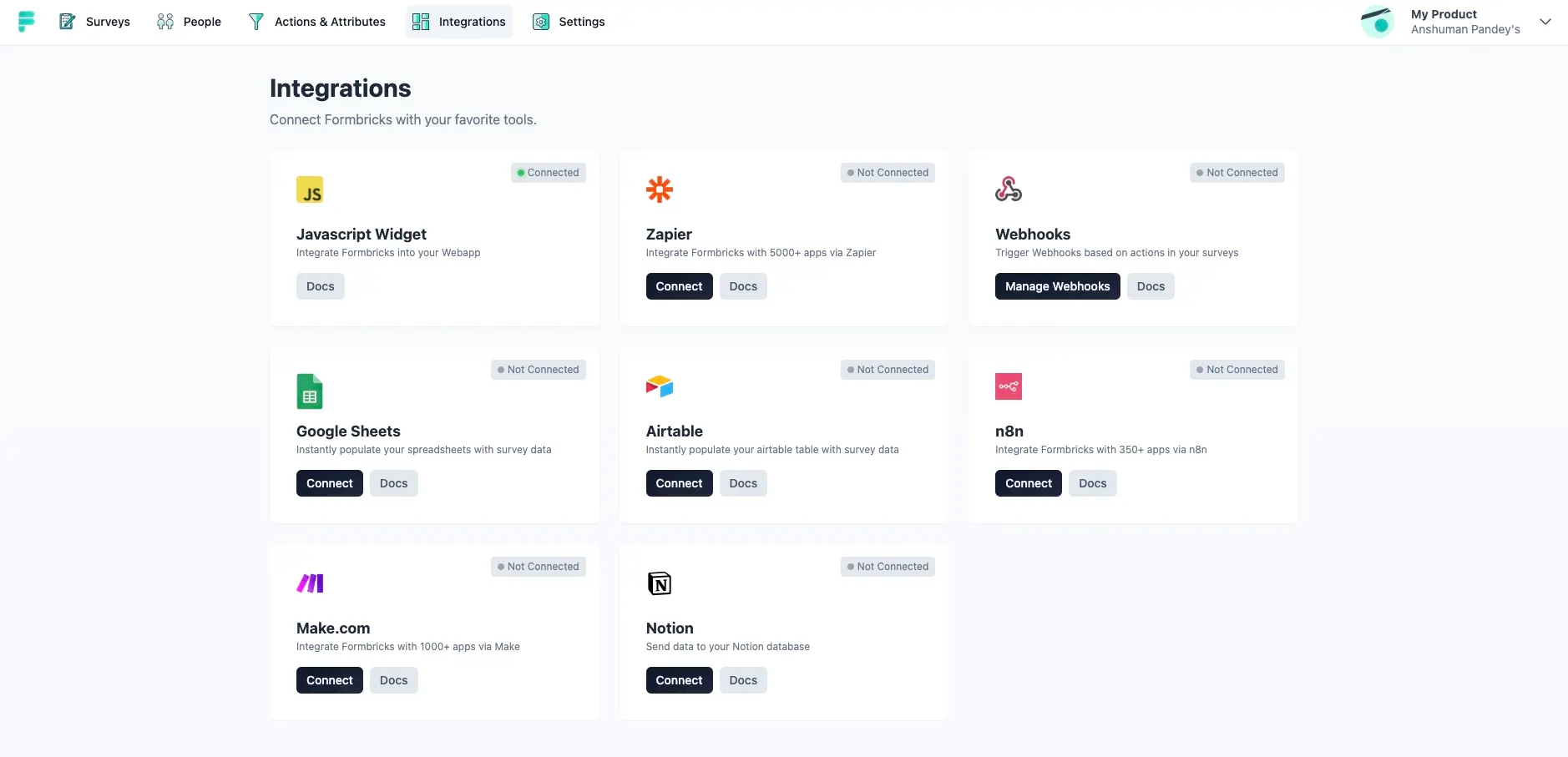Click the Webhooks card title
Viewport: 1568px width, 757px height.
[1033, 235]
